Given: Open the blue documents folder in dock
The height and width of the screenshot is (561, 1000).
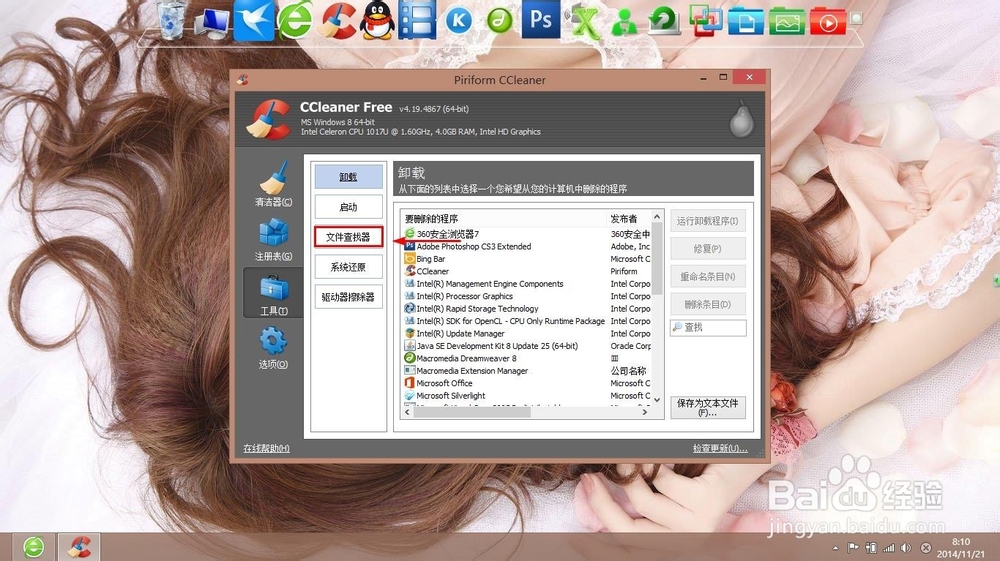Looking at the screenshot, I should pyautogui.click(x=746, y=21).
